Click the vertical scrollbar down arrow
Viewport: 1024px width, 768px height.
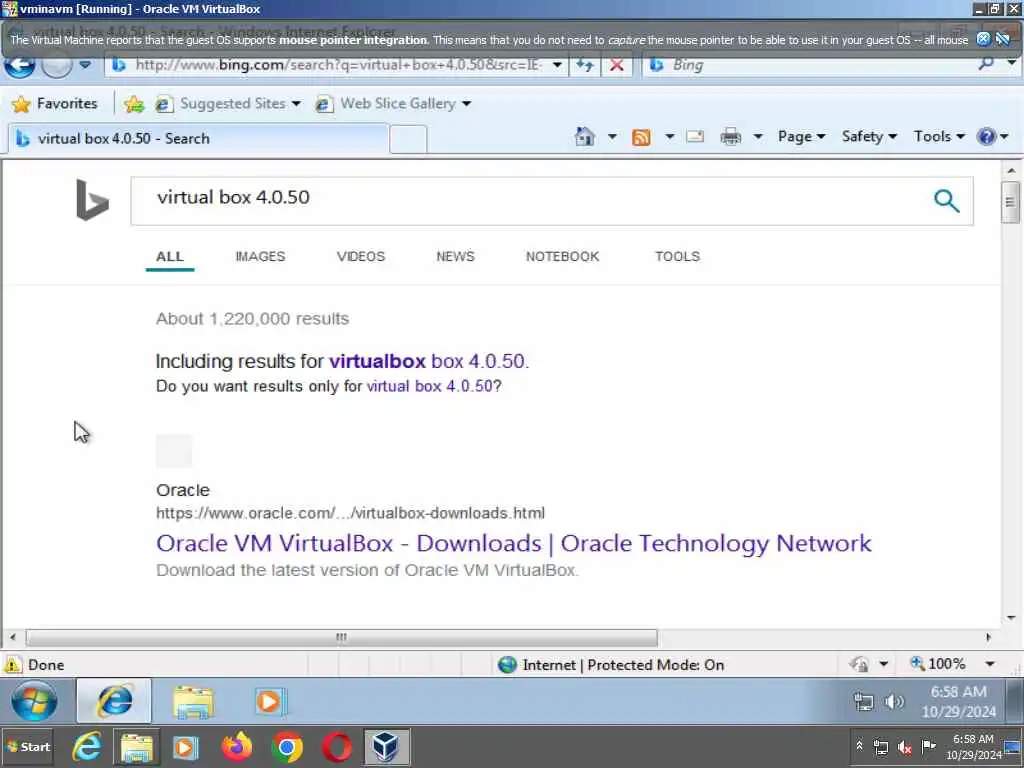pos(1010,617)
